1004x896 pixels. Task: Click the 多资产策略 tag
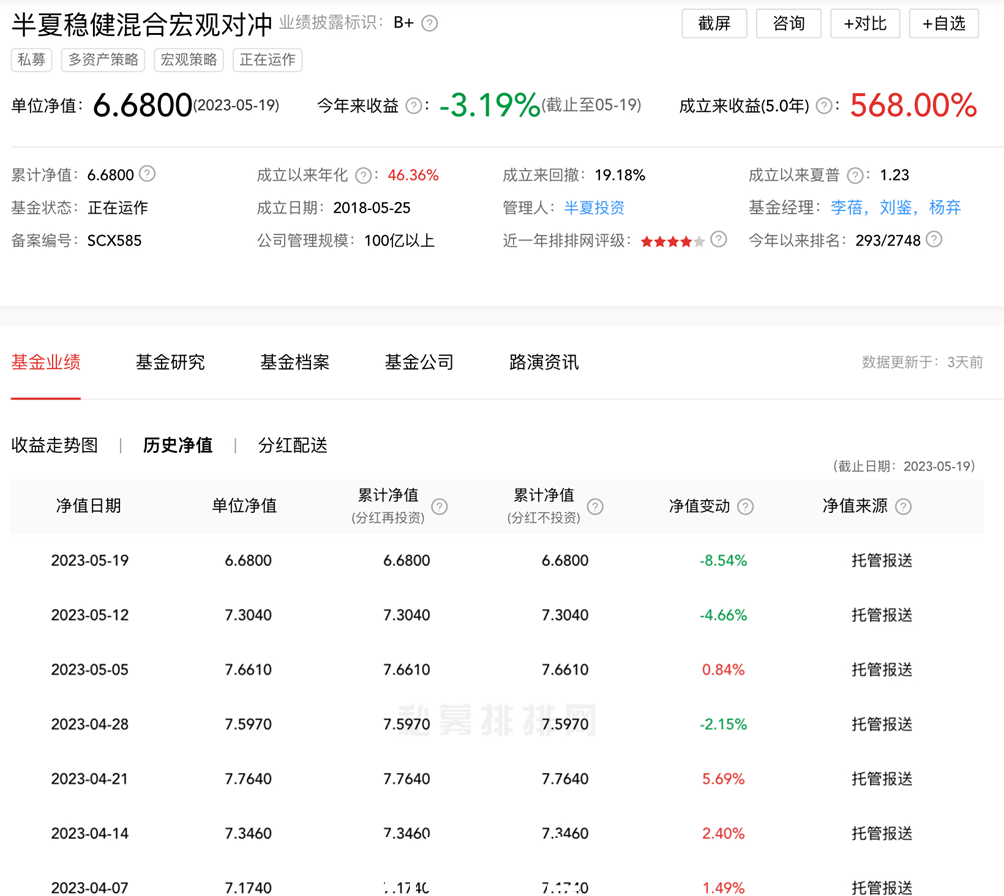103,60
